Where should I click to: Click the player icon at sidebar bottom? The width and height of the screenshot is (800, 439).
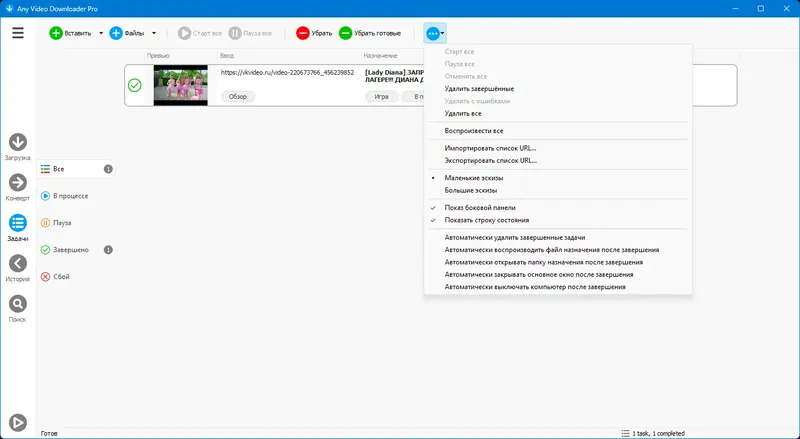18,422
